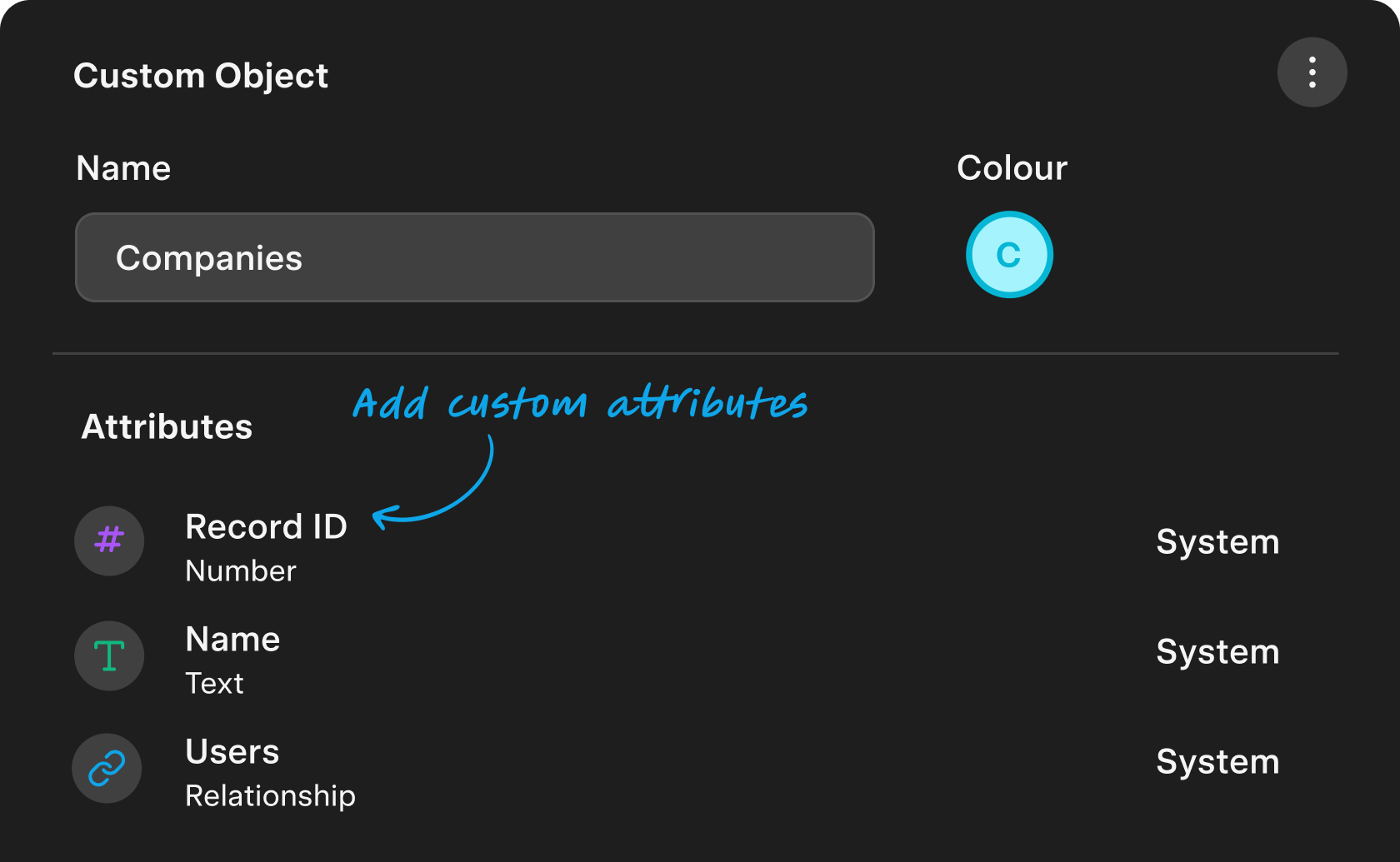Select the Record ID attribute title
1400x862 pixels.
tap(266, 527)
